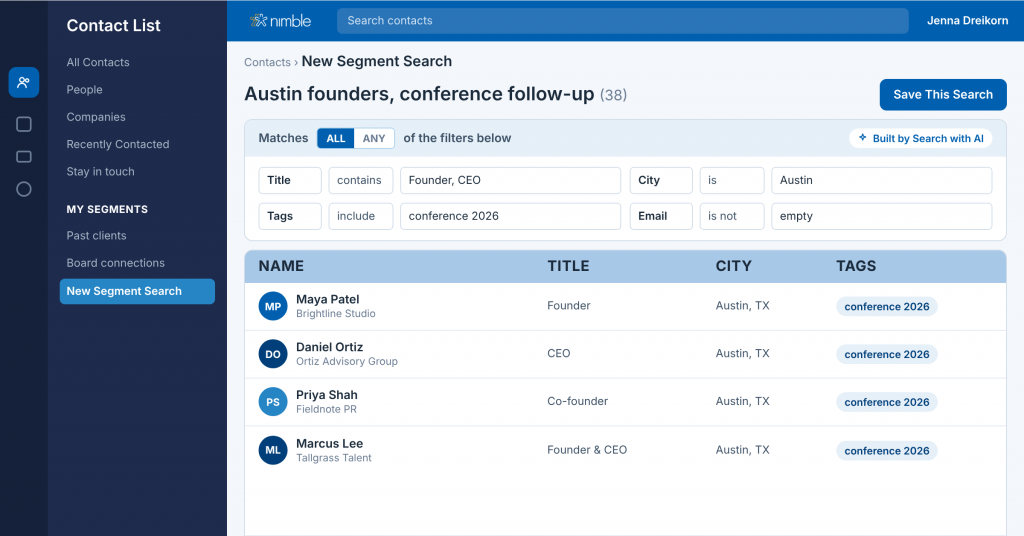1024x536 pixels.
Task: Click conference 2026 tag for Priya Shah
Action: [887, 402]
